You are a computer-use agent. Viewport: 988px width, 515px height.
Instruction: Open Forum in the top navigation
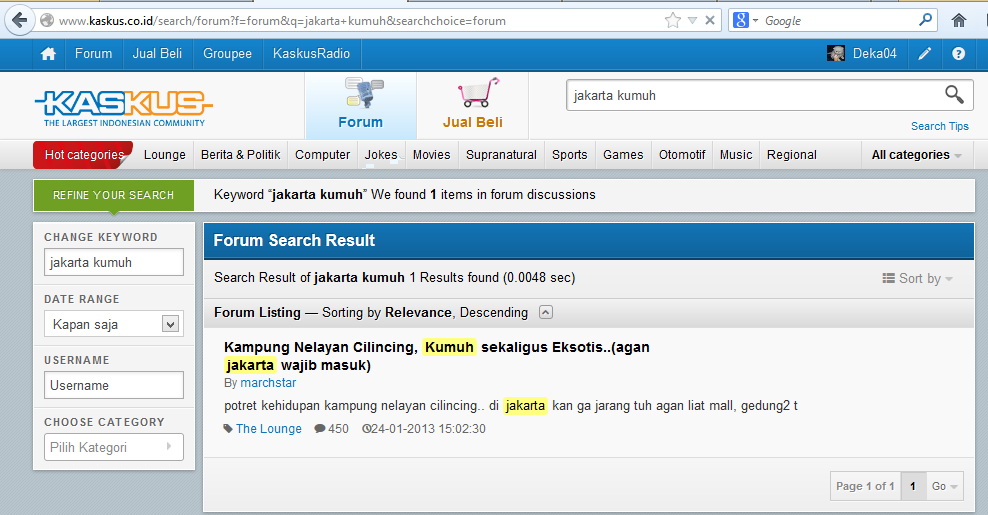click(x=93, y=54)
